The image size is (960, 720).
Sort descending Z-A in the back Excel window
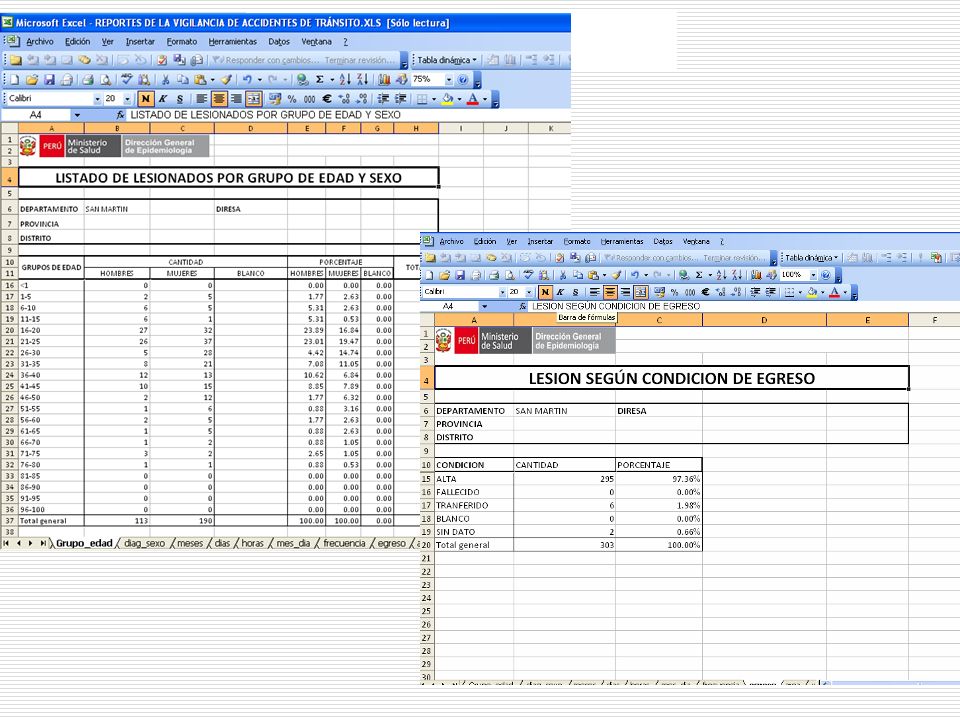click(363, 80)
